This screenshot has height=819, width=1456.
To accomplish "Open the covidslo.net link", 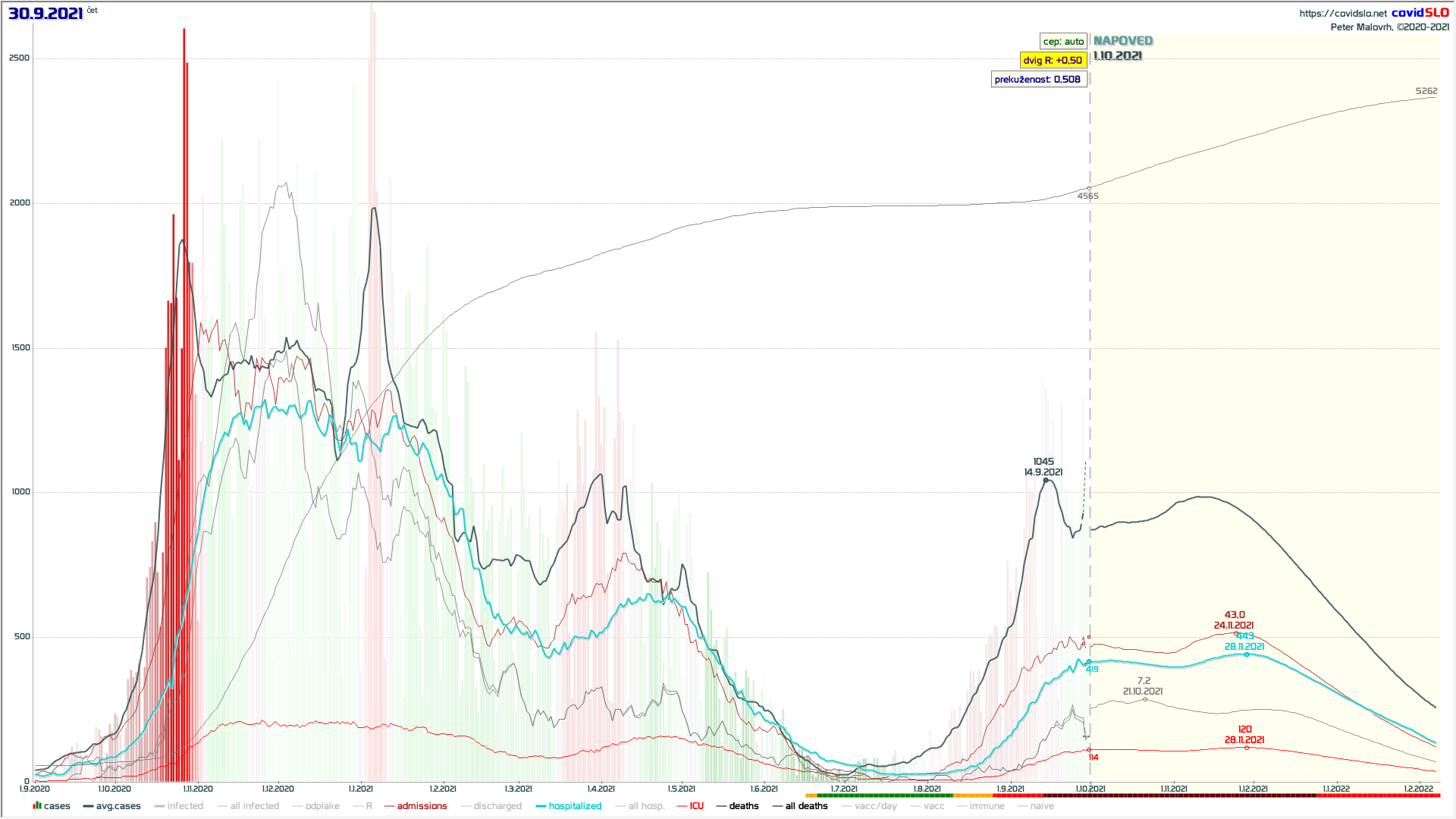I will point(1342,14).
